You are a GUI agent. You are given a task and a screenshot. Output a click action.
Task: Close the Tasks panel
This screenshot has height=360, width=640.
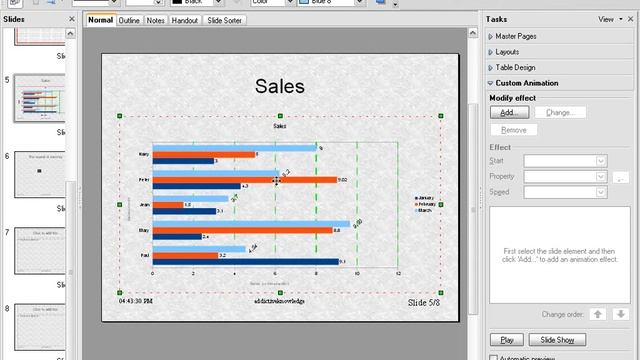[x=630, y=19]
